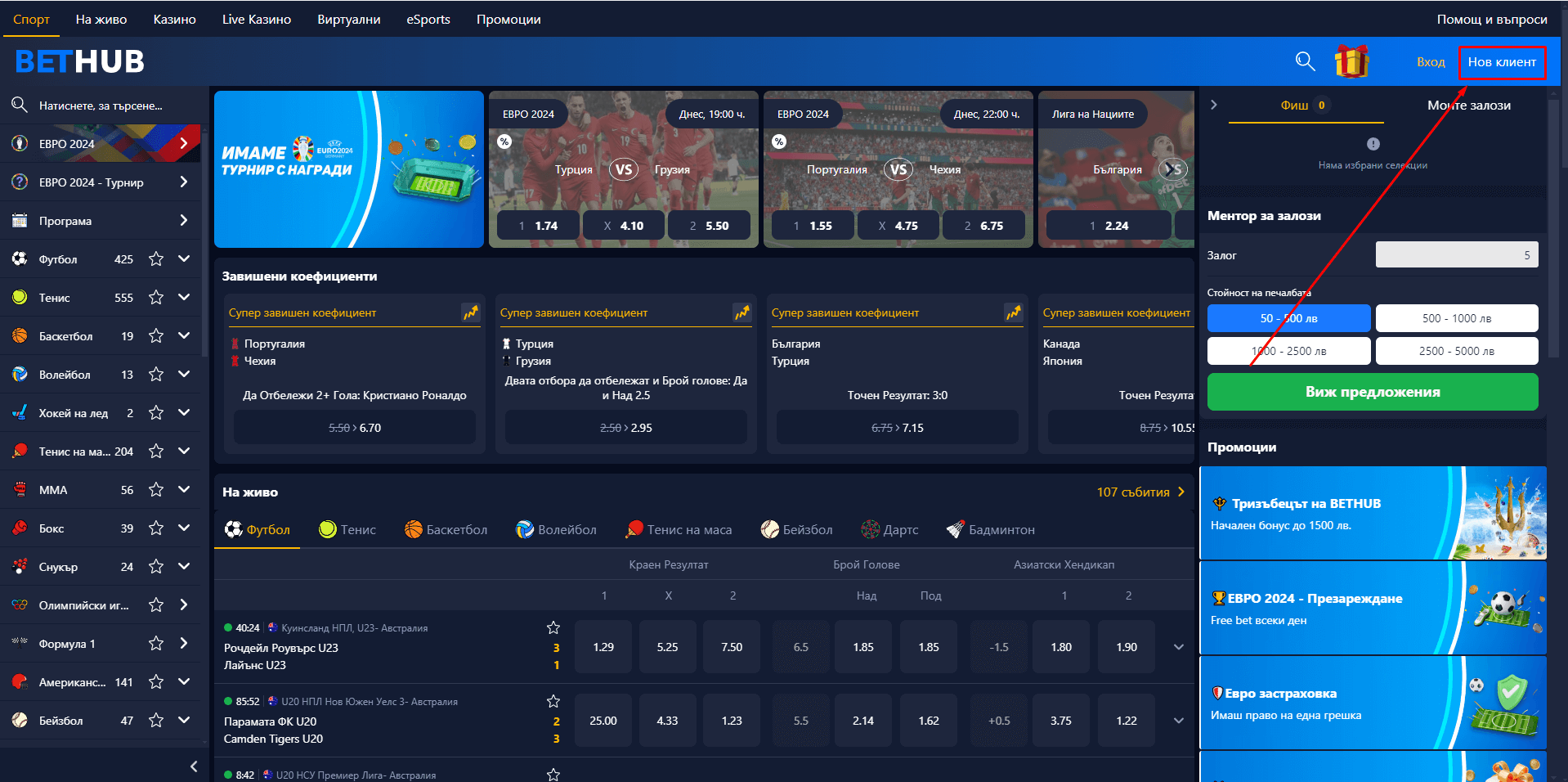Open the Имаме турнир с награди banner
This screenshot has width=1568, height=782.
(349, 169)
